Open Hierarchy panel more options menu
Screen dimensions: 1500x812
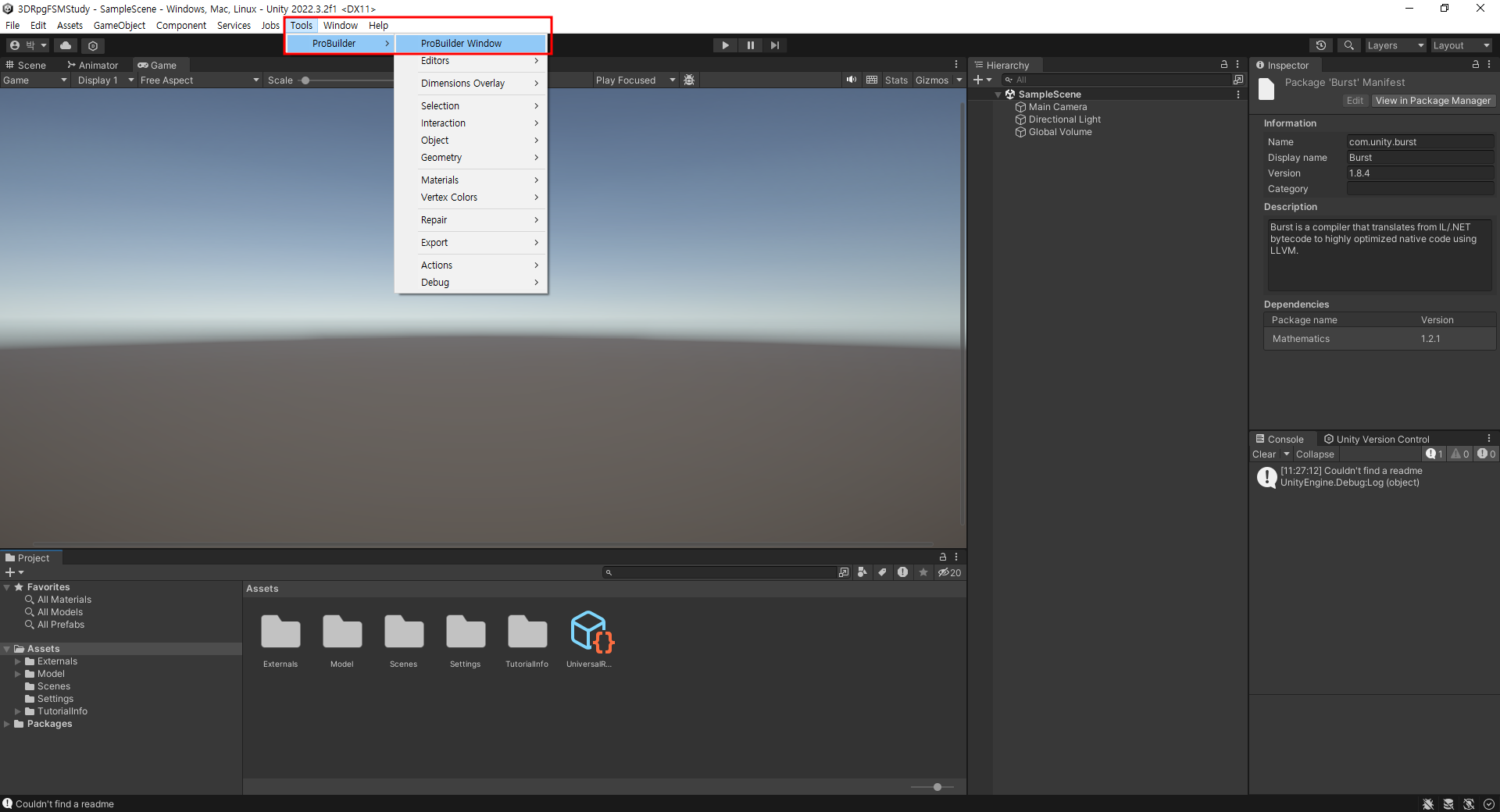(x=1237, y=64)
